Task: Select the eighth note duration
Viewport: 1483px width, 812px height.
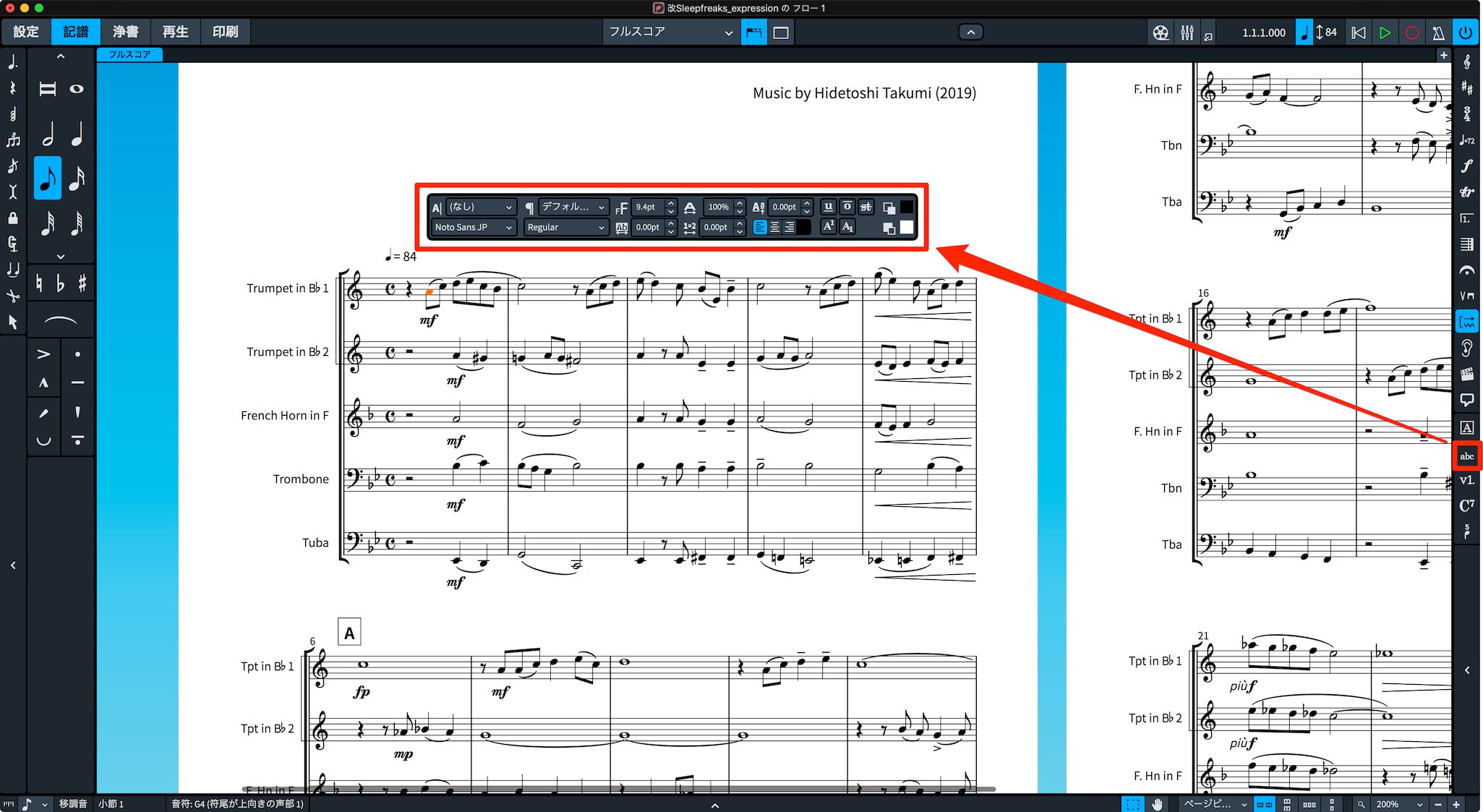Action: point(48,177)
